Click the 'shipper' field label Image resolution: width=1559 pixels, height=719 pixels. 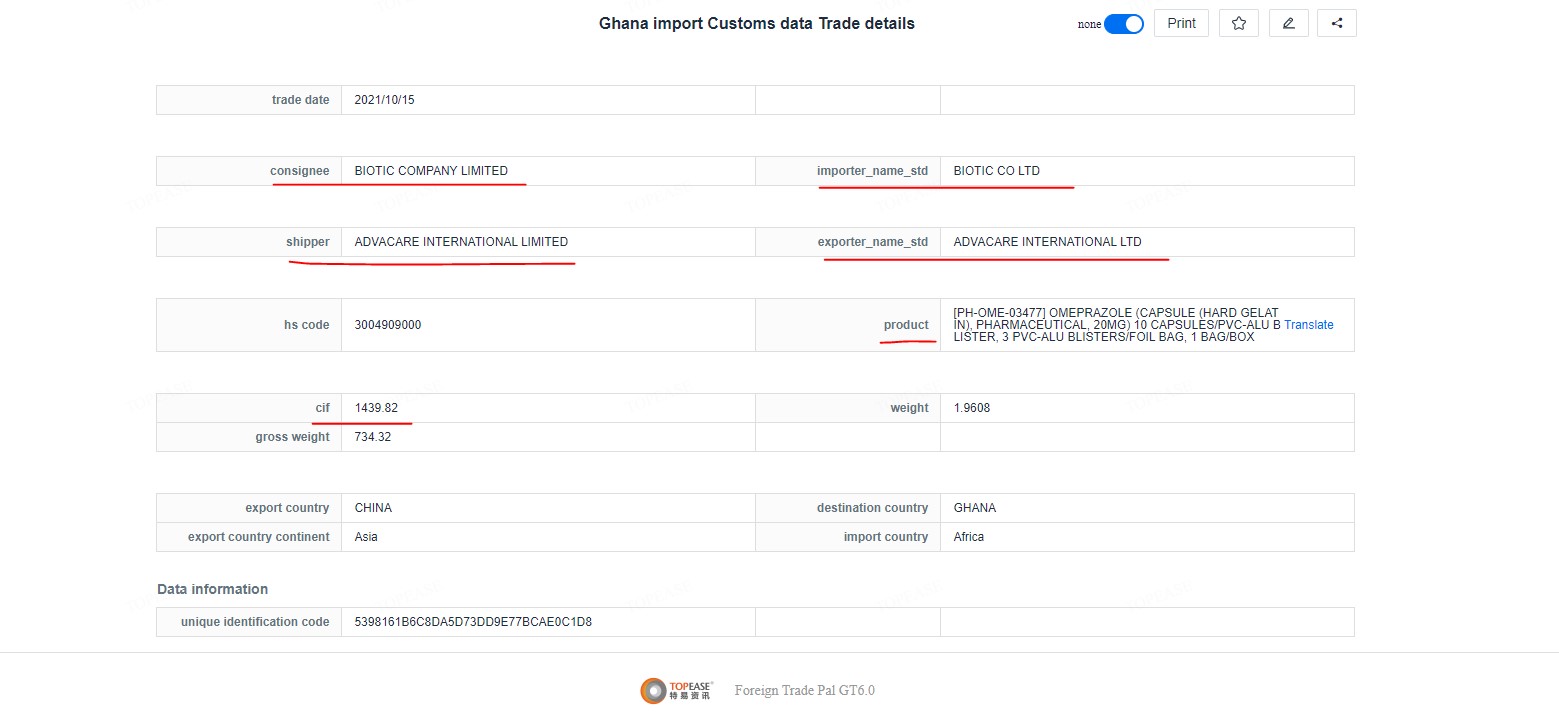pos(307,242)
